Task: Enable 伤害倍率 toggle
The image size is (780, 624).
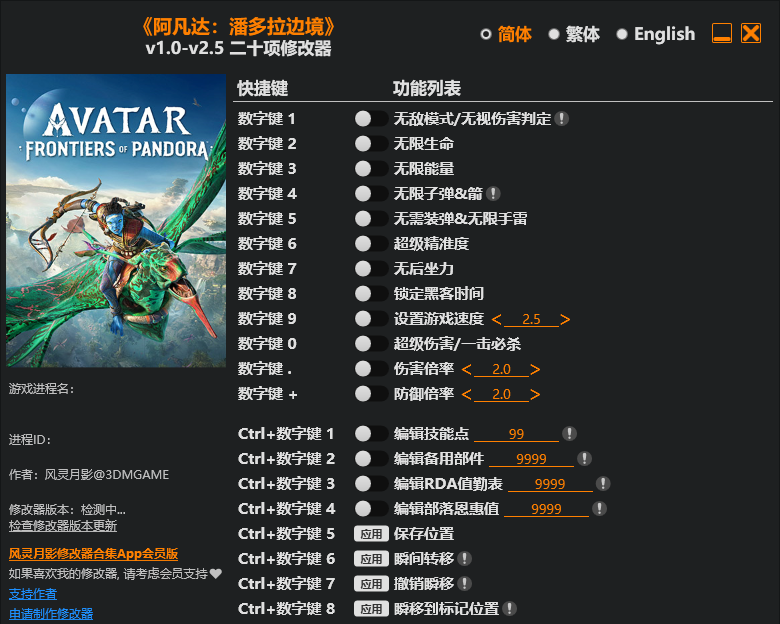Action: pyautogui.click(x=371, y=369)
